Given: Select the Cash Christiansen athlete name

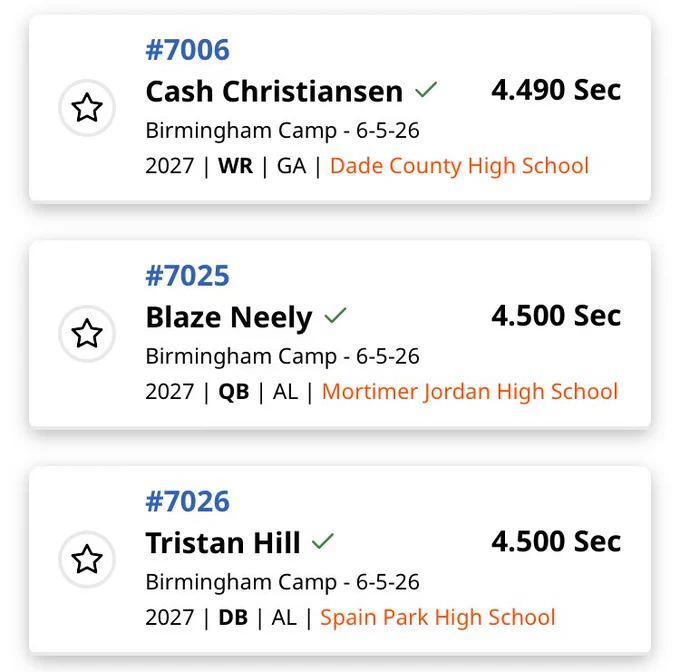Looking at the screenshot, I should [274, 91].
